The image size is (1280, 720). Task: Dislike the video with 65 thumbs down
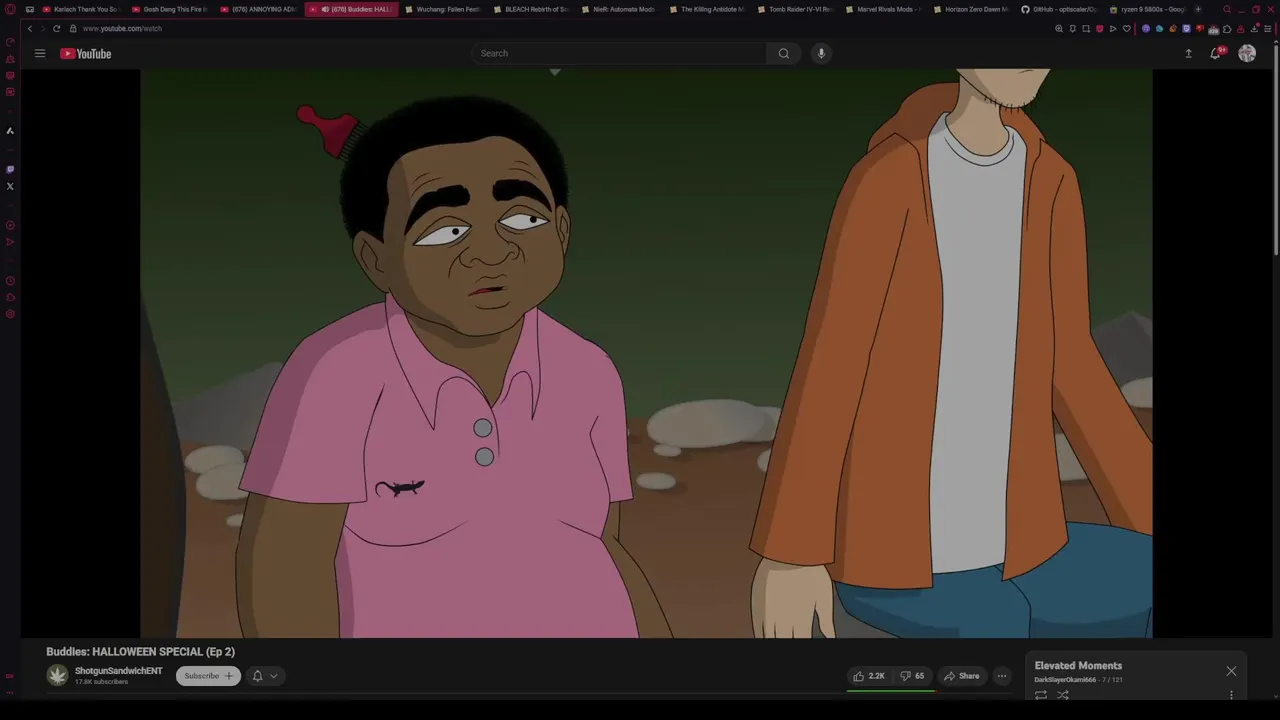pos(912,676)
